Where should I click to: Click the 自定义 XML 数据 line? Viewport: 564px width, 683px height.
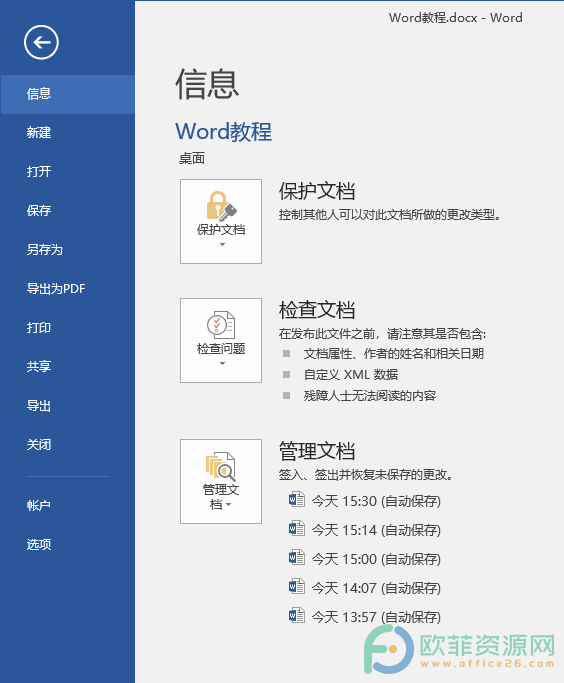(x=351, y=375)
